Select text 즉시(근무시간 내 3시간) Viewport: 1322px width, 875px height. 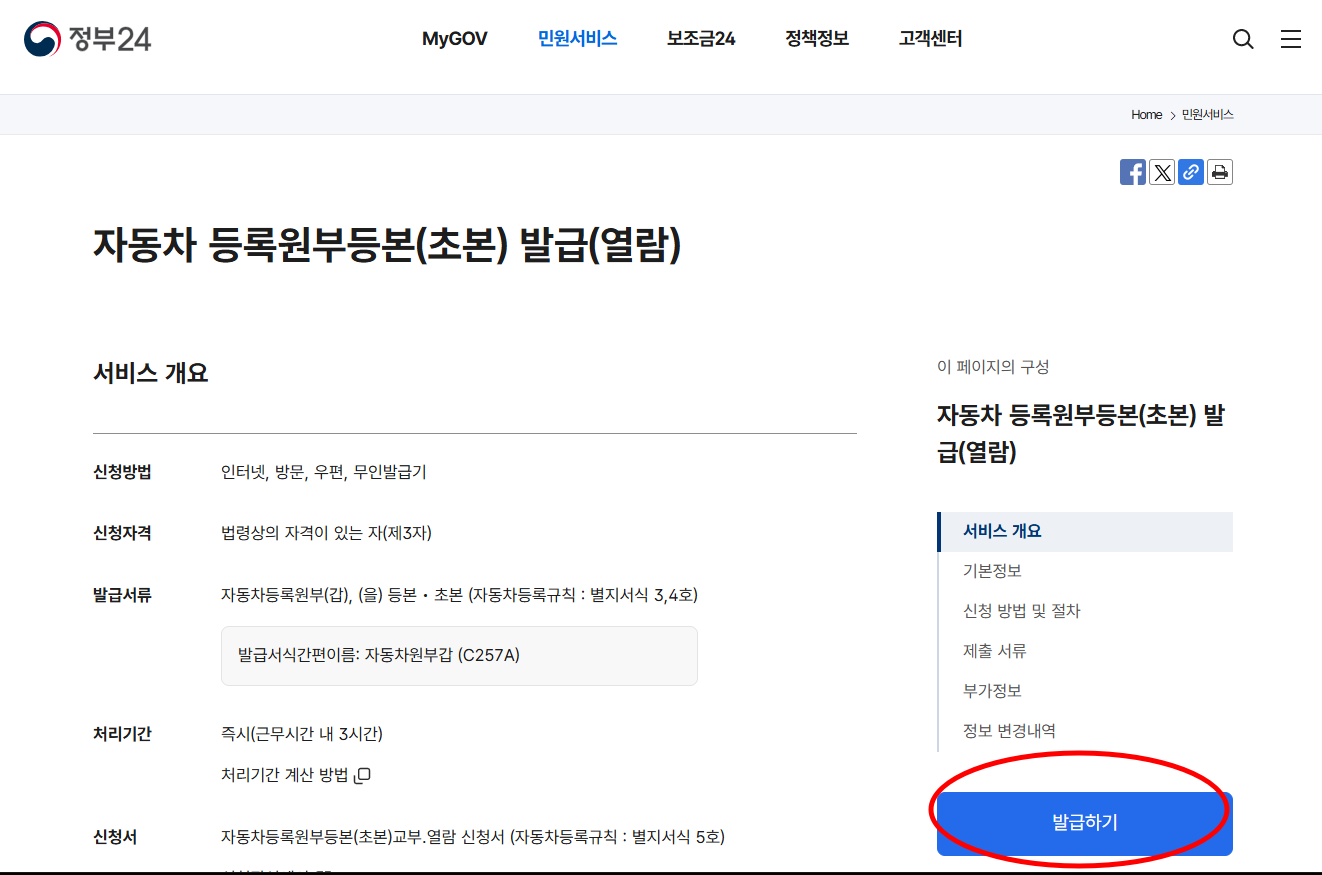[x=302, y=734]
